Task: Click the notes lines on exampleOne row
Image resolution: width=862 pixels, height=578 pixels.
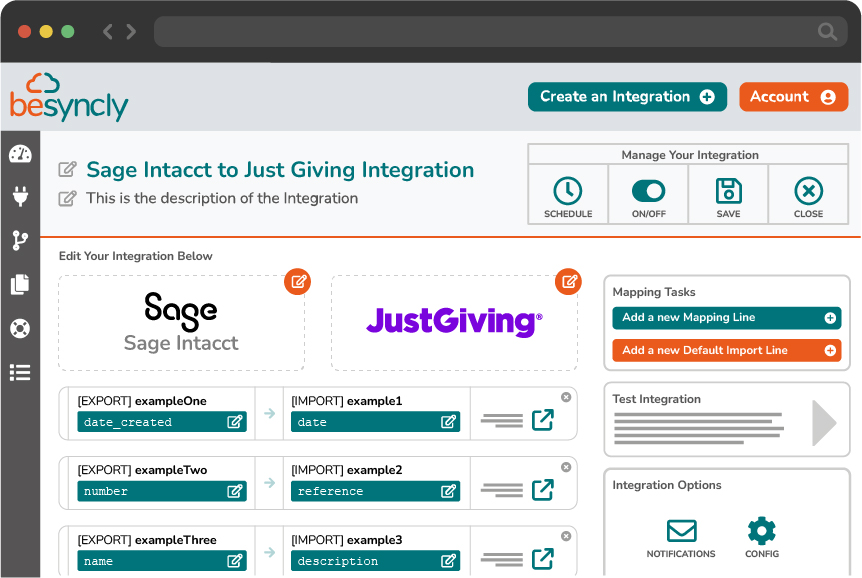Action: [x=501, y=421]
